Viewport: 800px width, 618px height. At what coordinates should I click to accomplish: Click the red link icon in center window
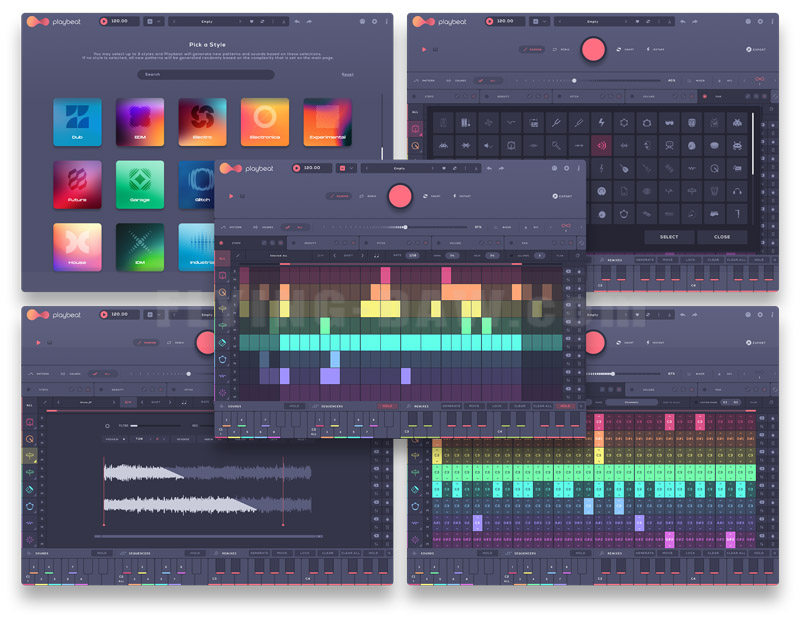(566, 227)
